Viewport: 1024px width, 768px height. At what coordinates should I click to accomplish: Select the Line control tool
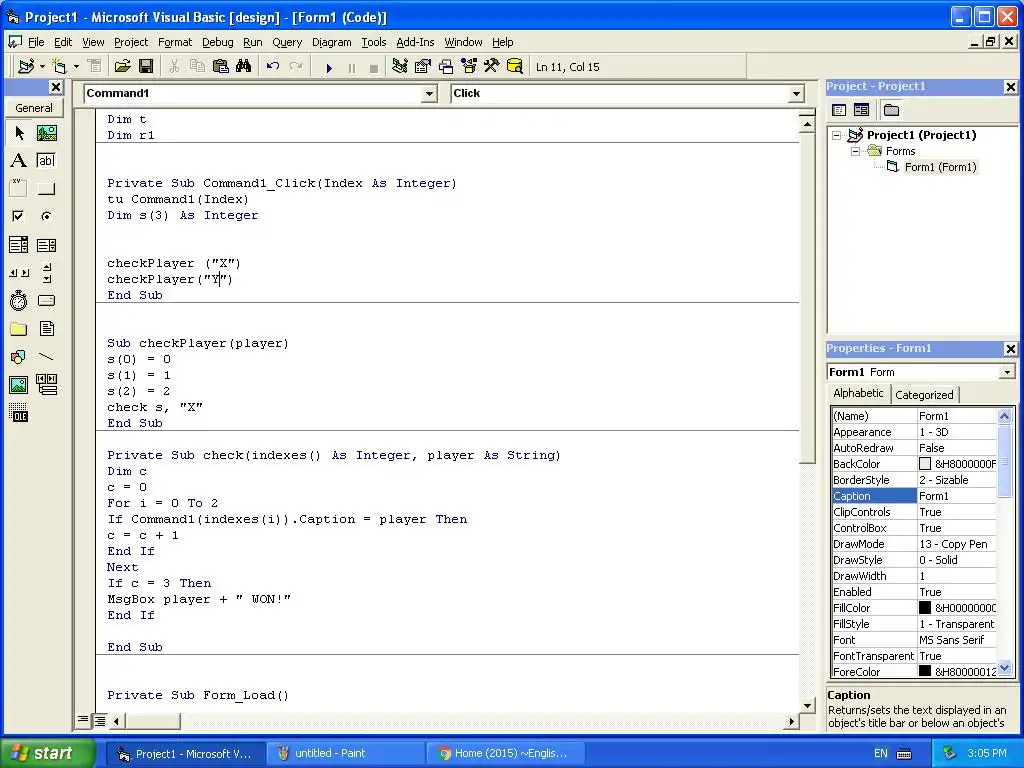tap(47, 357)
